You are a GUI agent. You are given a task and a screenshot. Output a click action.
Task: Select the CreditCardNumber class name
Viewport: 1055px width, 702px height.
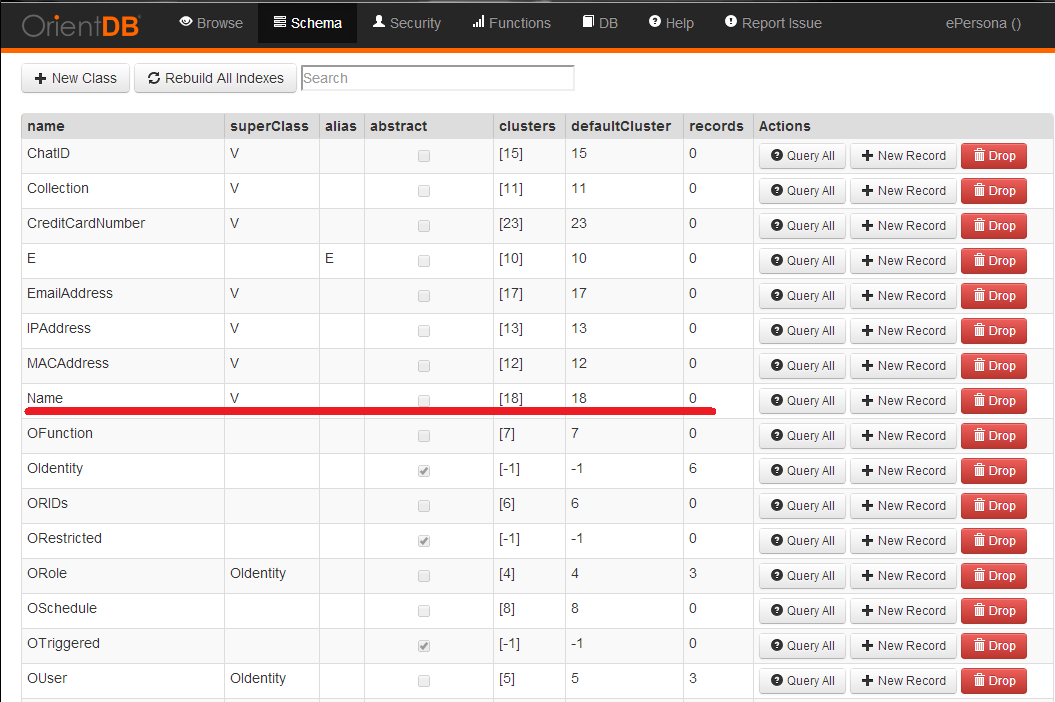[x=85, y=223]
